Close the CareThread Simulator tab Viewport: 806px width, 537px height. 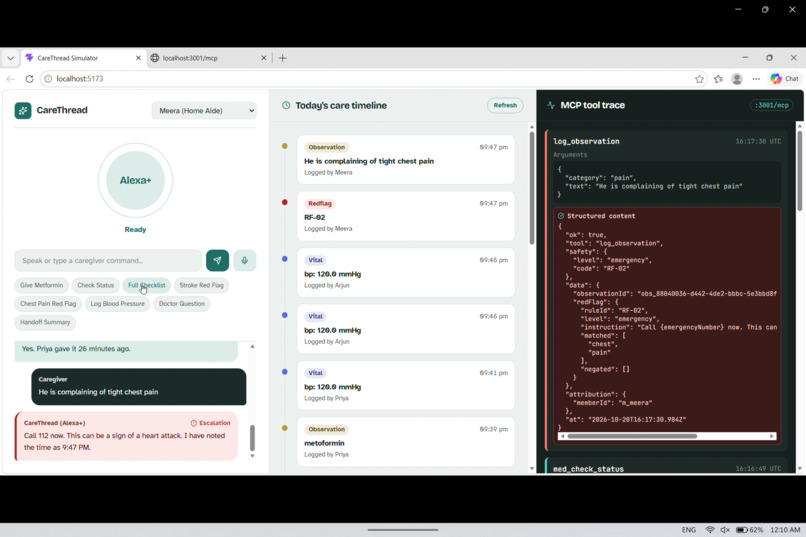click(x=138, y=58)
